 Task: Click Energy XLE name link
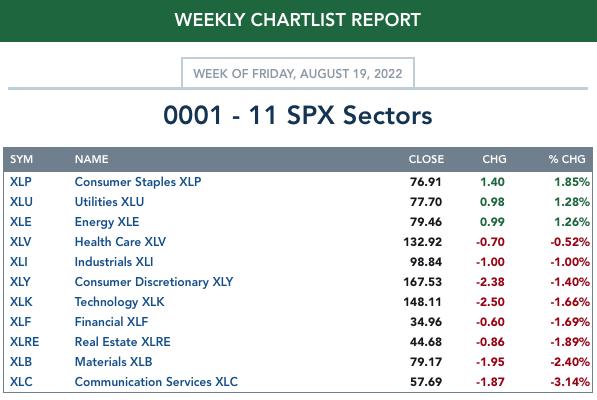coord(107,222)
